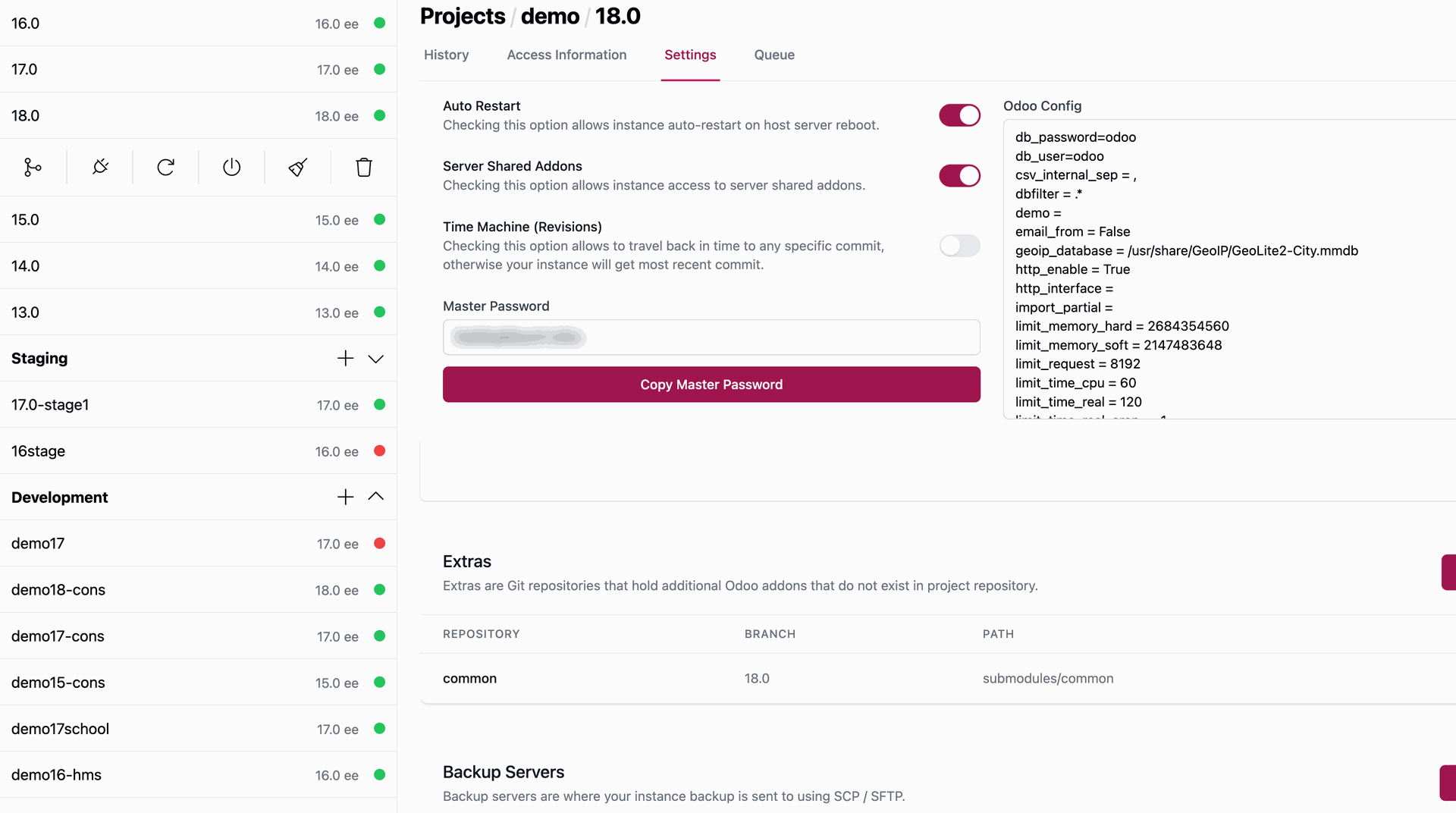Viewport: 1456px width, 813px height.
Task: Click the Master Password field
Action: pos(711,337)
